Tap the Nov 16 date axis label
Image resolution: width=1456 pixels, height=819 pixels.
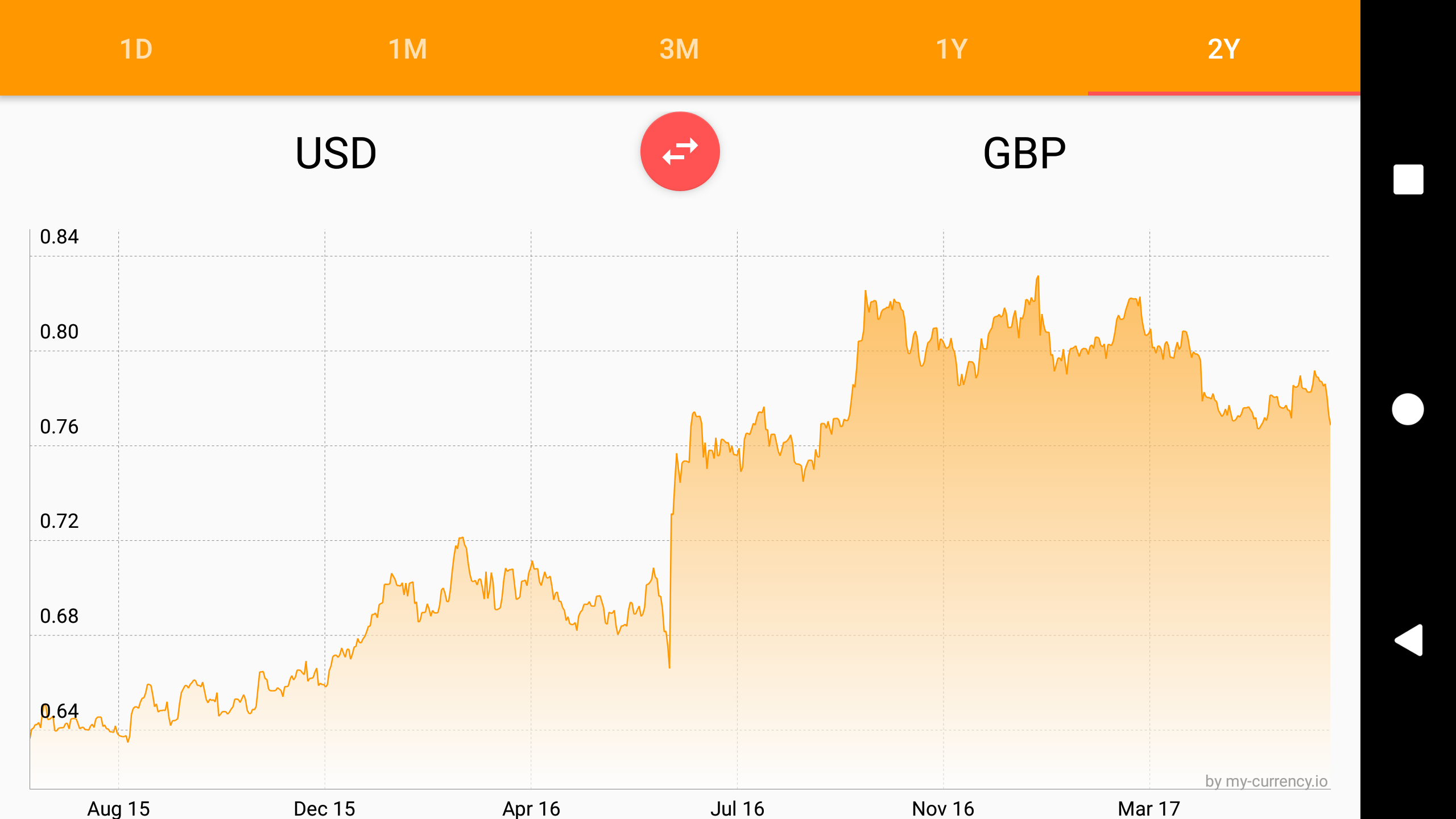coord(943,808)
